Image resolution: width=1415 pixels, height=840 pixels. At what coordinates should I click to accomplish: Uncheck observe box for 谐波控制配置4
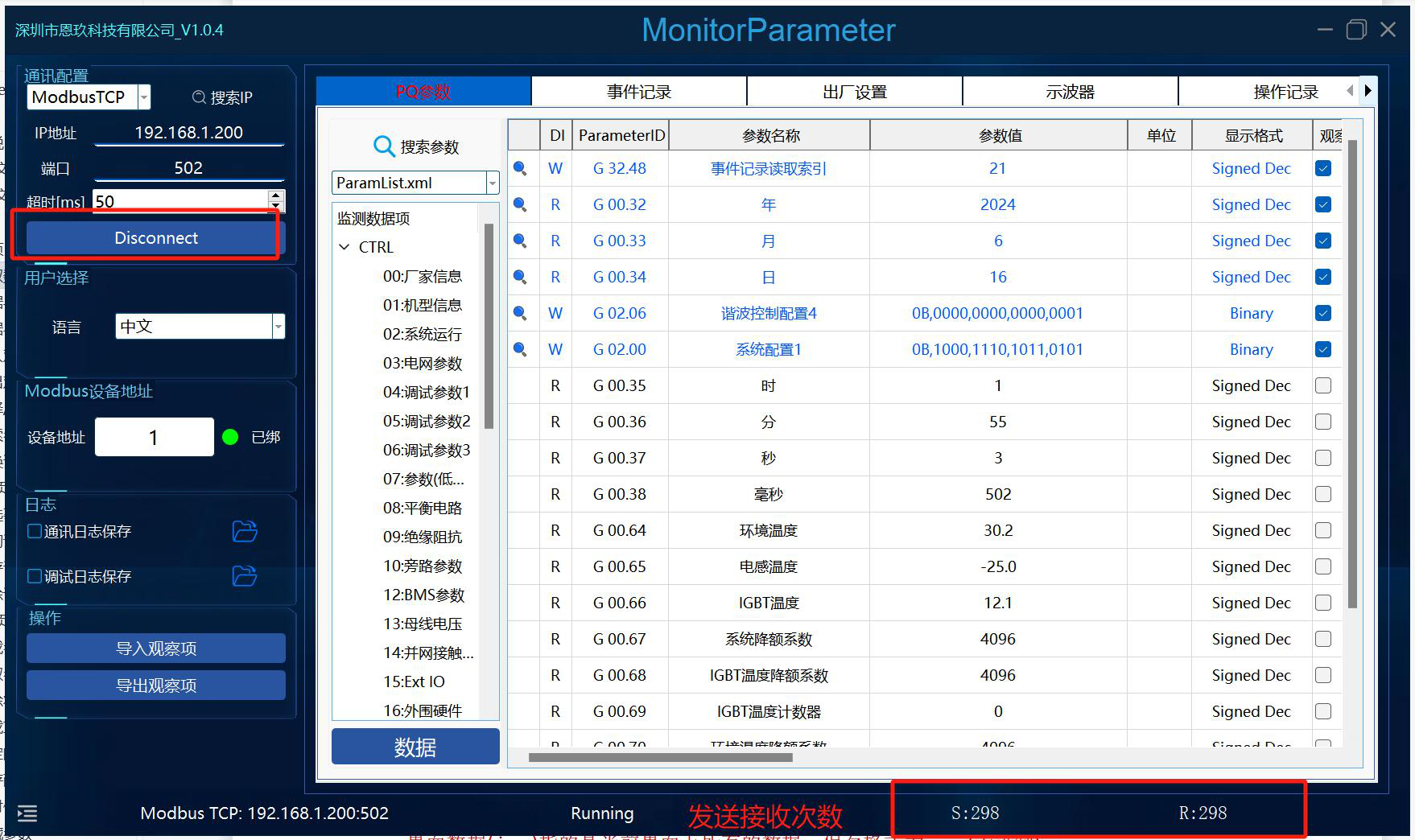pos(1323,313)
